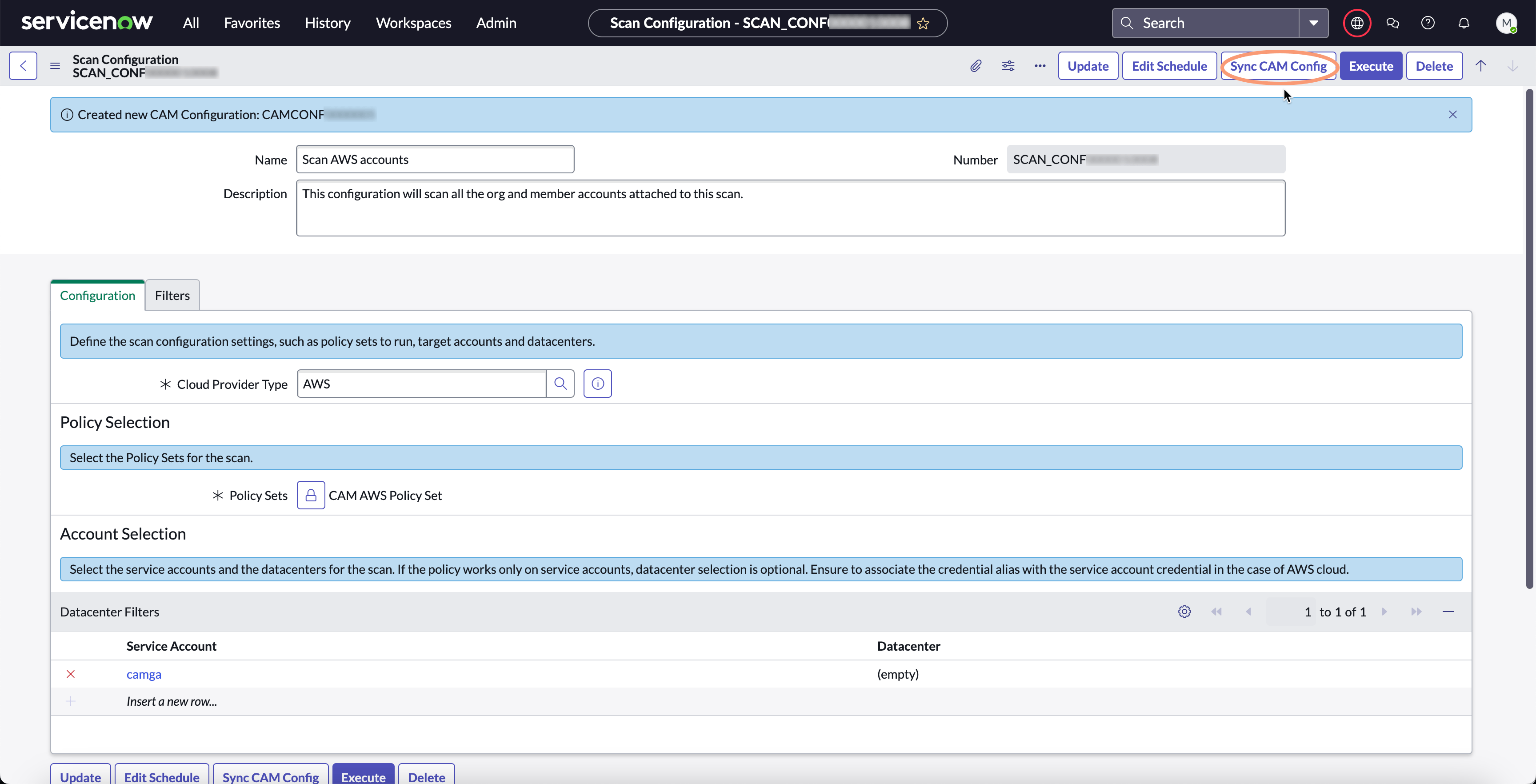Open the Admin menu
The height and width of the screenshot is (784, 1536).
[x=496, y=23]
